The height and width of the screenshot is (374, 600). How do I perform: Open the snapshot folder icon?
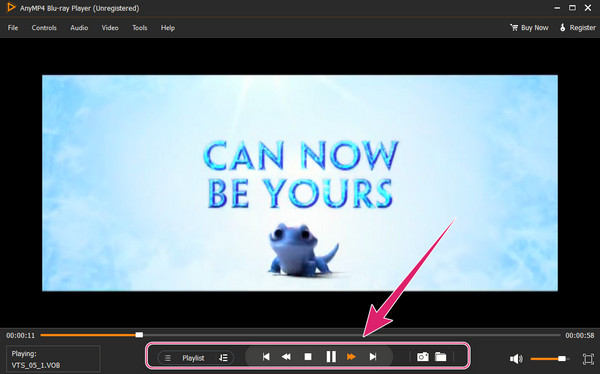[x=441, y=357]
